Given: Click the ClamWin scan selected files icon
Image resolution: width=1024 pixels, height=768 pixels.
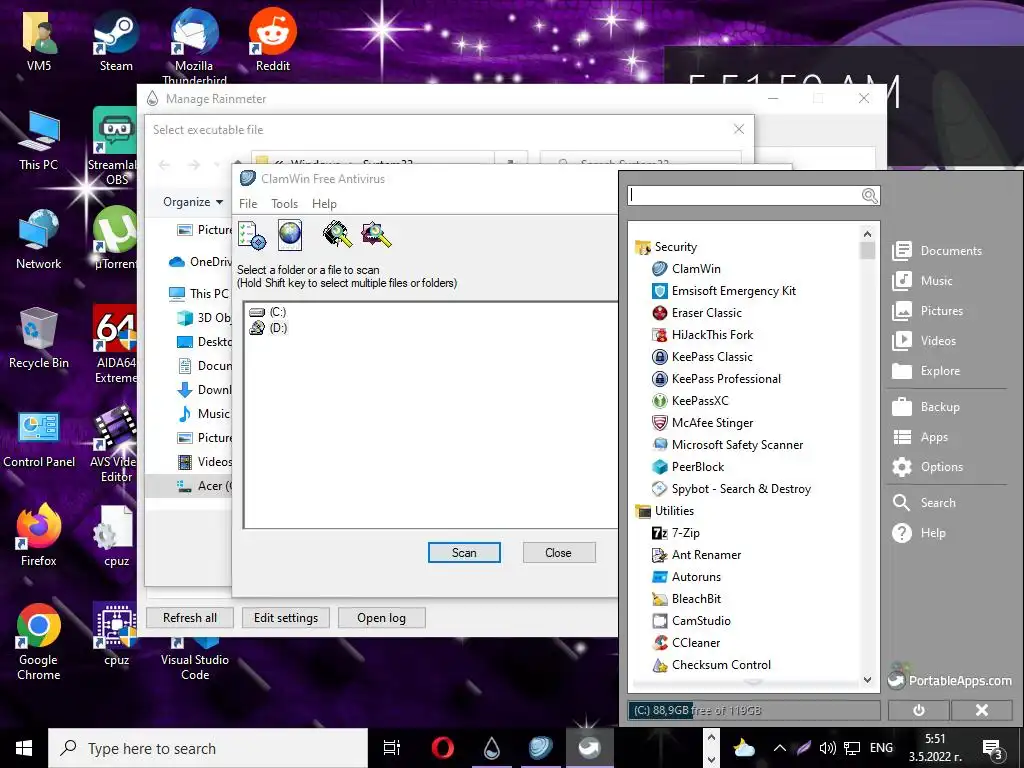Looking at the screenshot, I should tap(376, 234).
